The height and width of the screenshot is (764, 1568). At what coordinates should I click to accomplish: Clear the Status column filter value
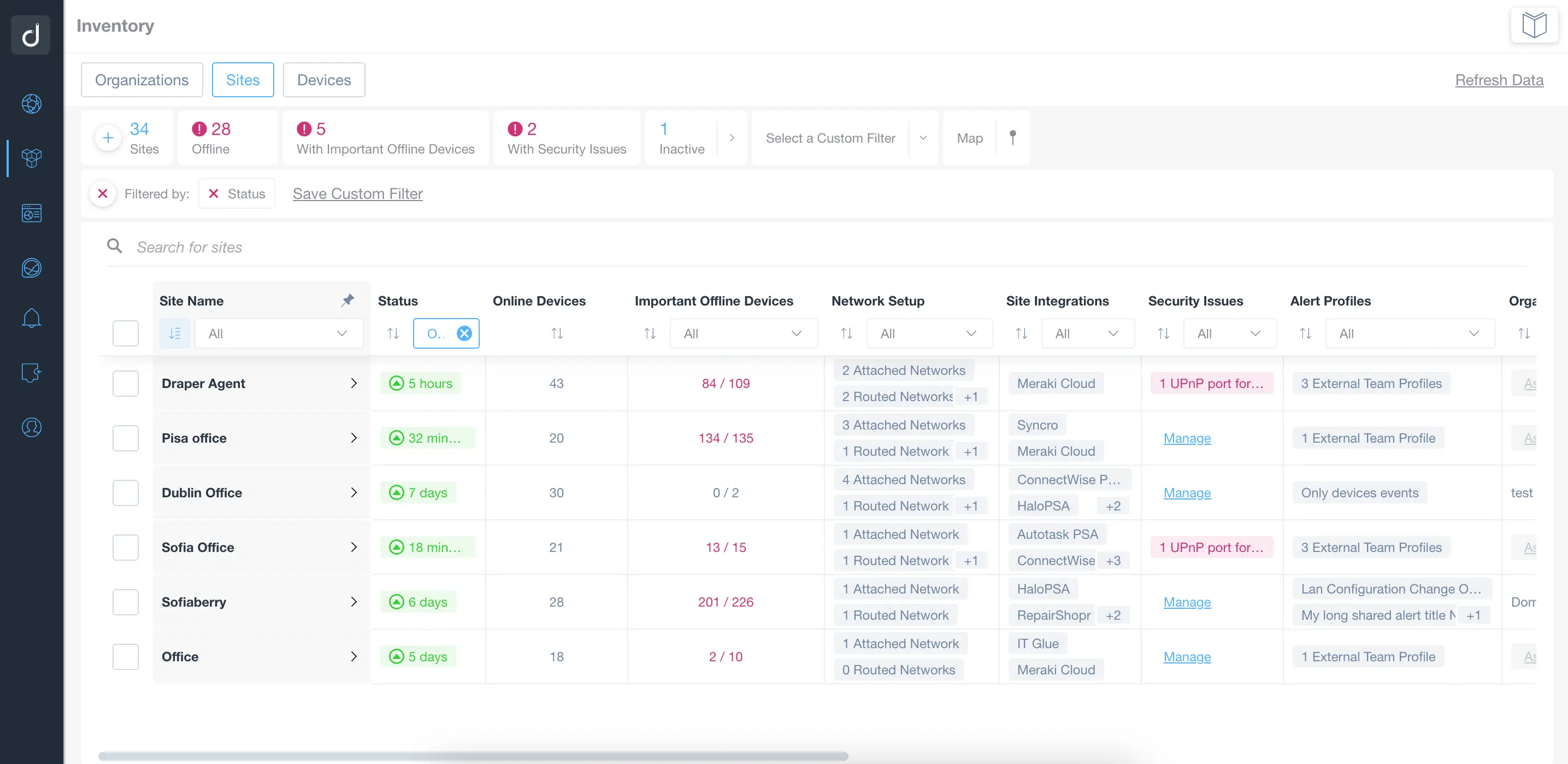tap(464, 333)
